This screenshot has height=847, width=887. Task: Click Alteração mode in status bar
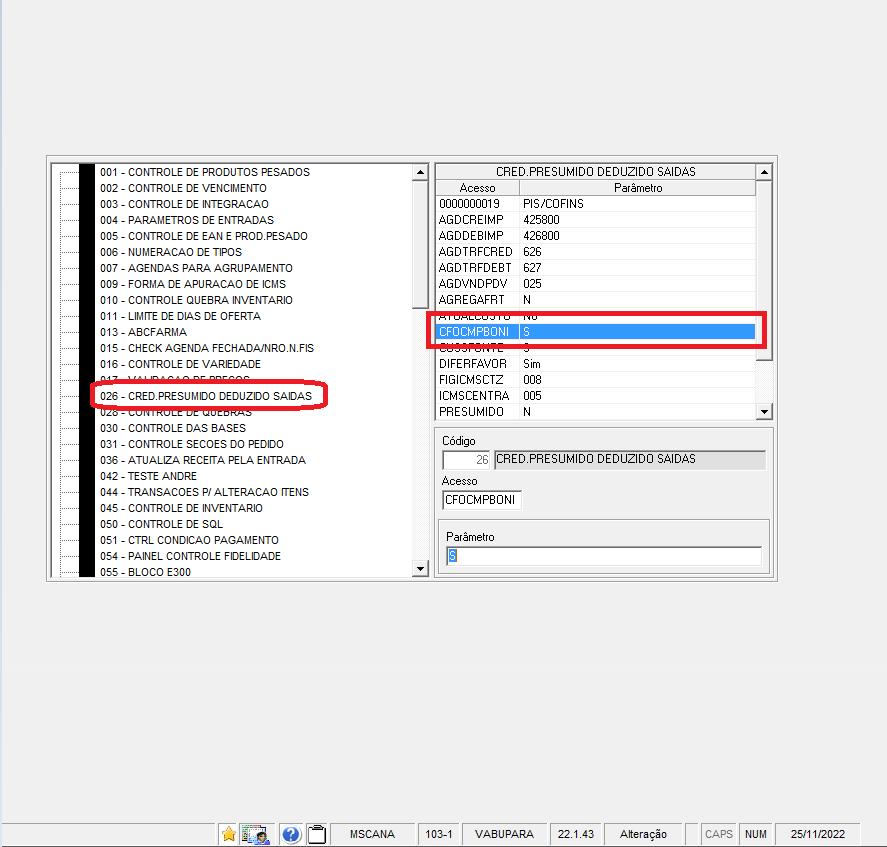(x=643, y=834)
